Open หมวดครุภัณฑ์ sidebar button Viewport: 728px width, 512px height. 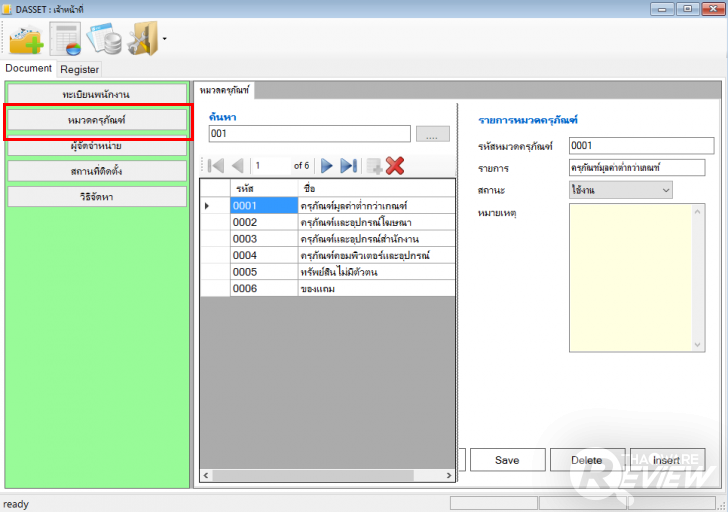[97, 120]
